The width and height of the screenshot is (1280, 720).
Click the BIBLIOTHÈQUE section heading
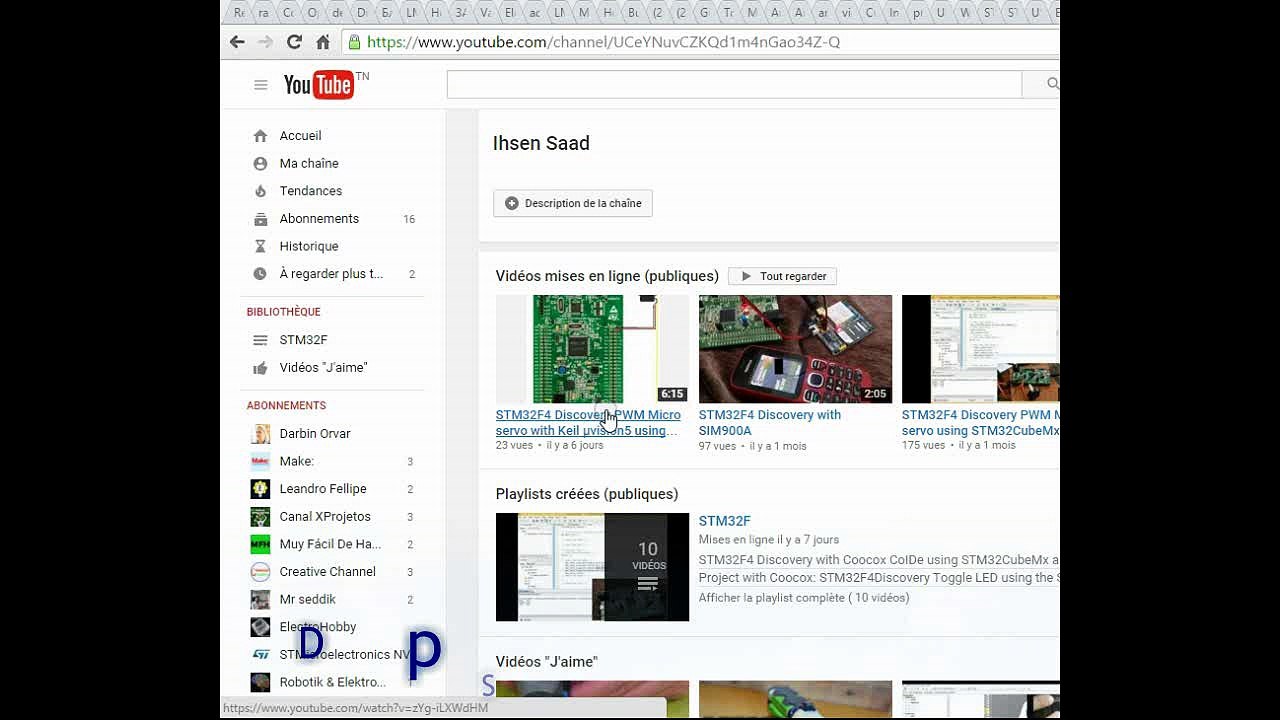click(x=284, y=312)
